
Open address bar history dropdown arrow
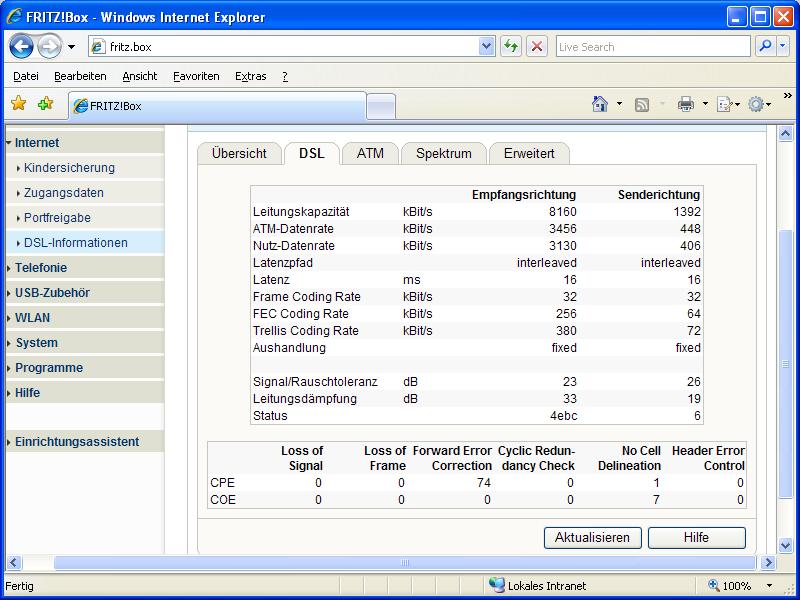click(487, 46)
